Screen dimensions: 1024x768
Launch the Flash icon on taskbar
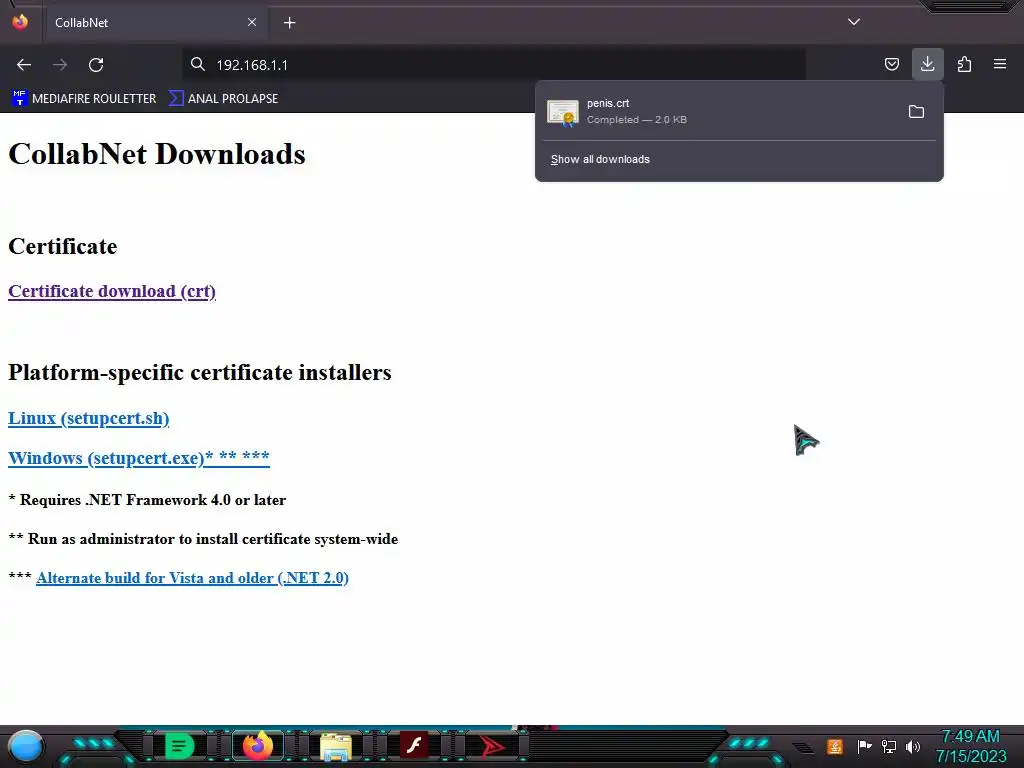pyautogui.click(x=414, y=746)
